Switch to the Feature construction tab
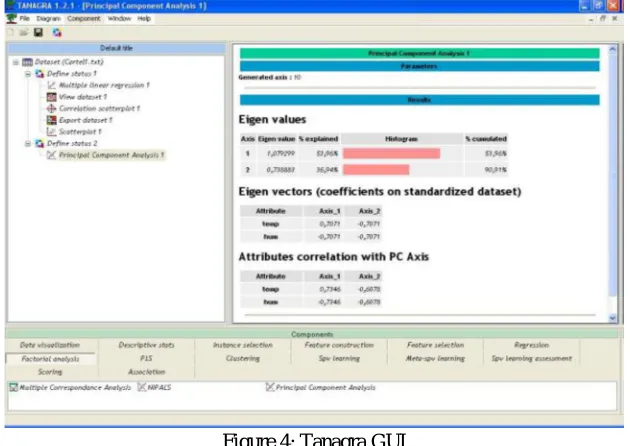This screenshot has width=630, height=446. click(x=339, y=345)
